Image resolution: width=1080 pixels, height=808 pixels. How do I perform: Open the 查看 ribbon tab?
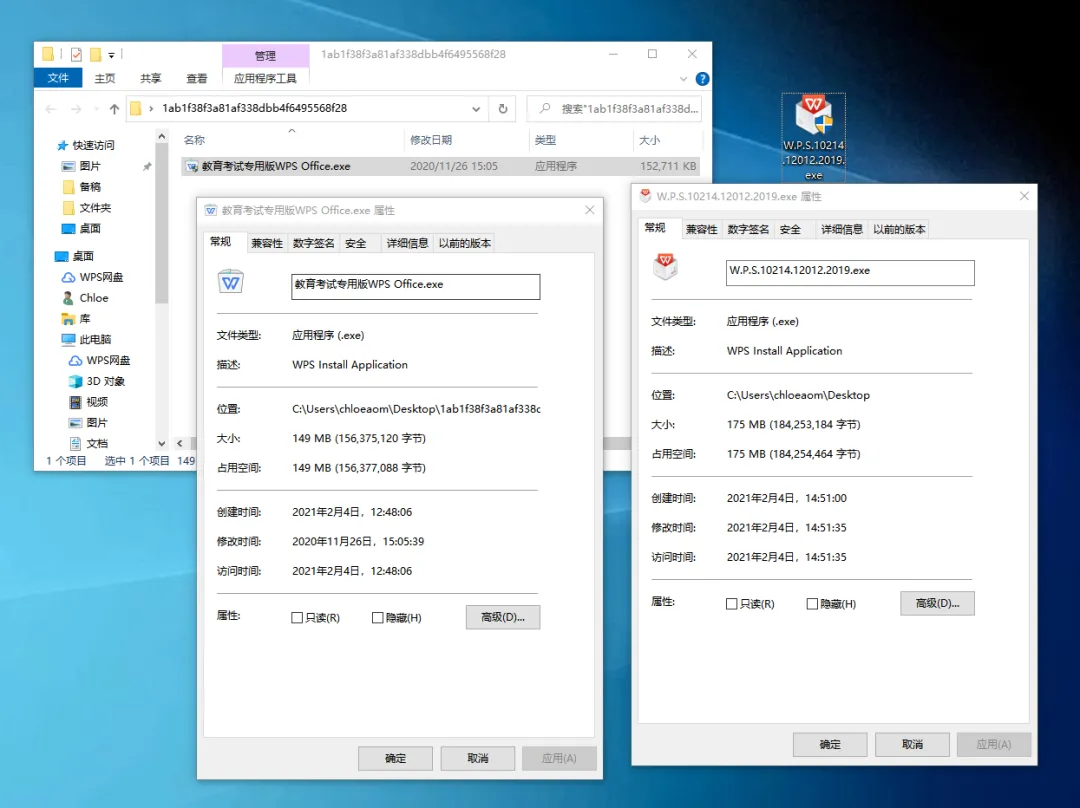(196, 79)
